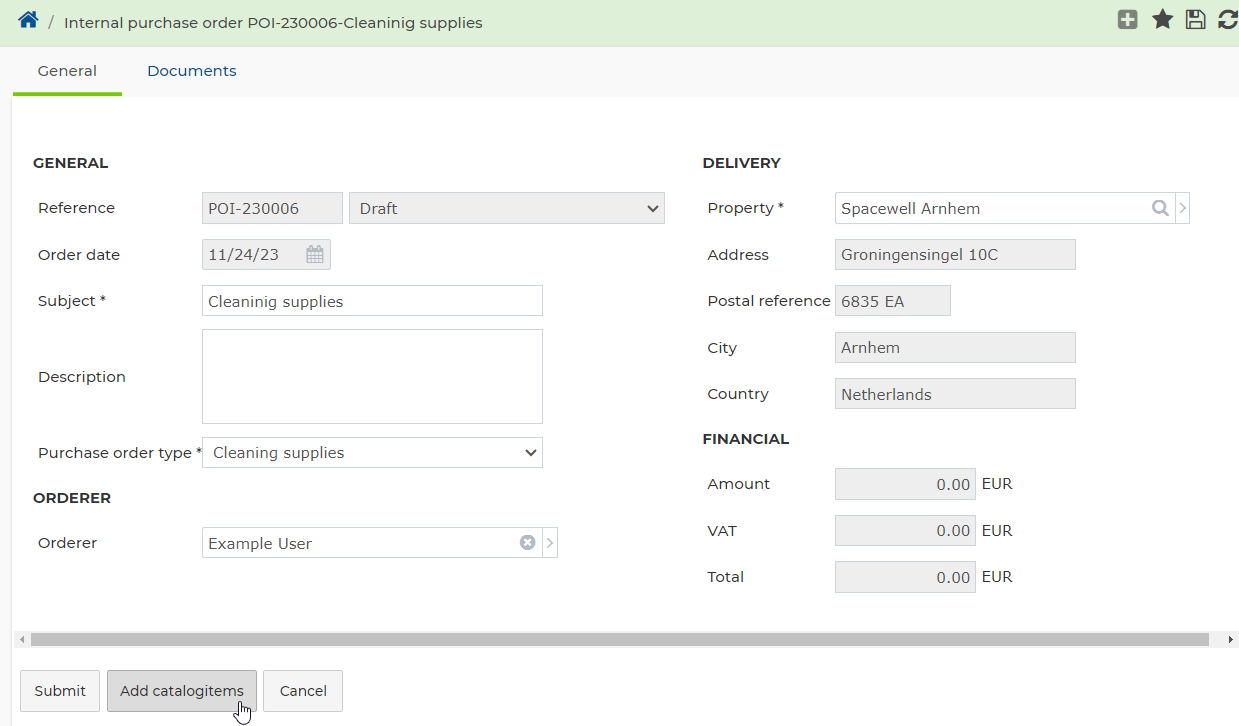The image size is (1239, 726).
Task: Open the Draft status dropdown
Action: point(507,208)
